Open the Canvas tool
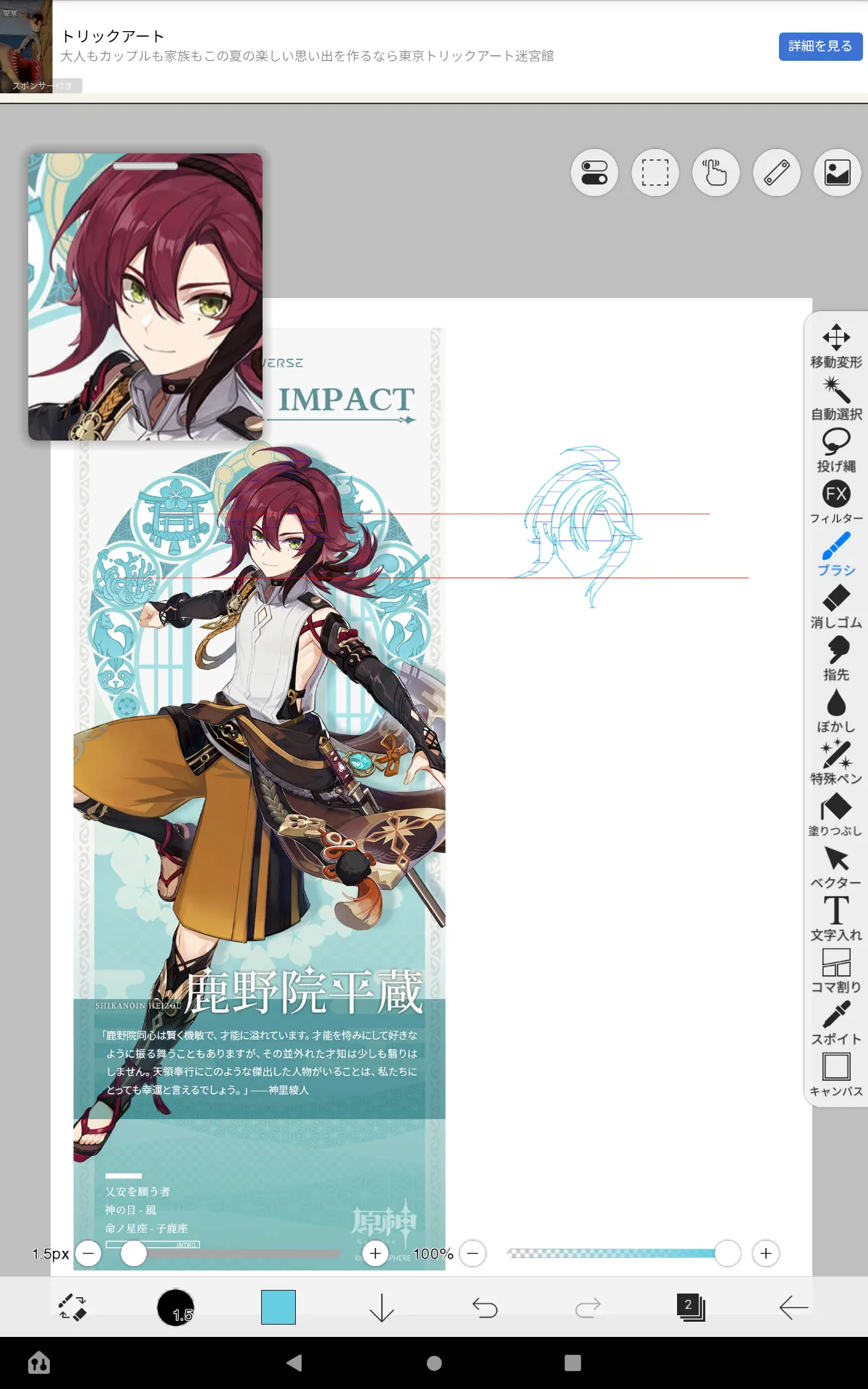This screenshot has width=868, height=1389. coord(836,1075)
